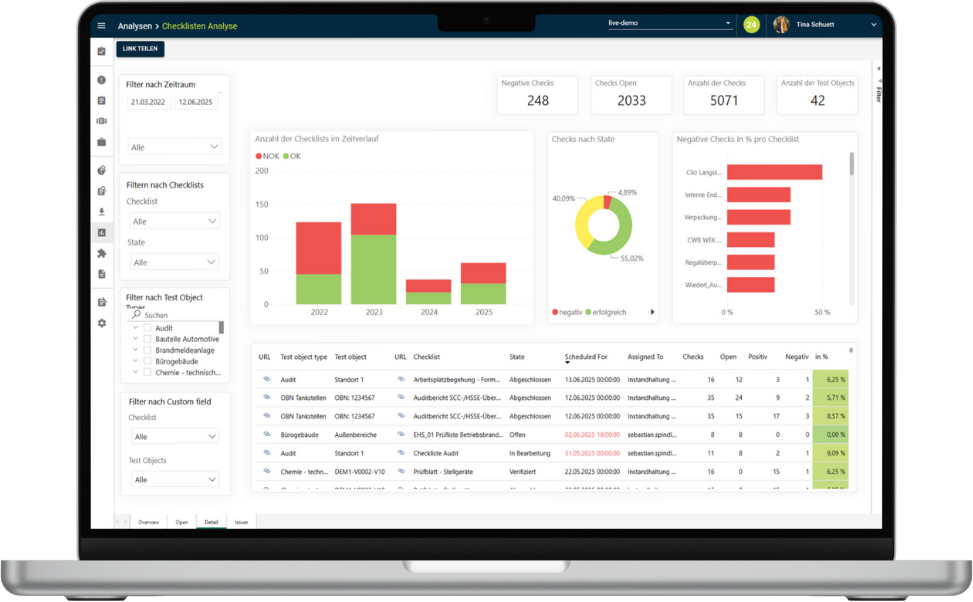
Task: Click the Analysen breadcrumb link
Action: (135, 26)
